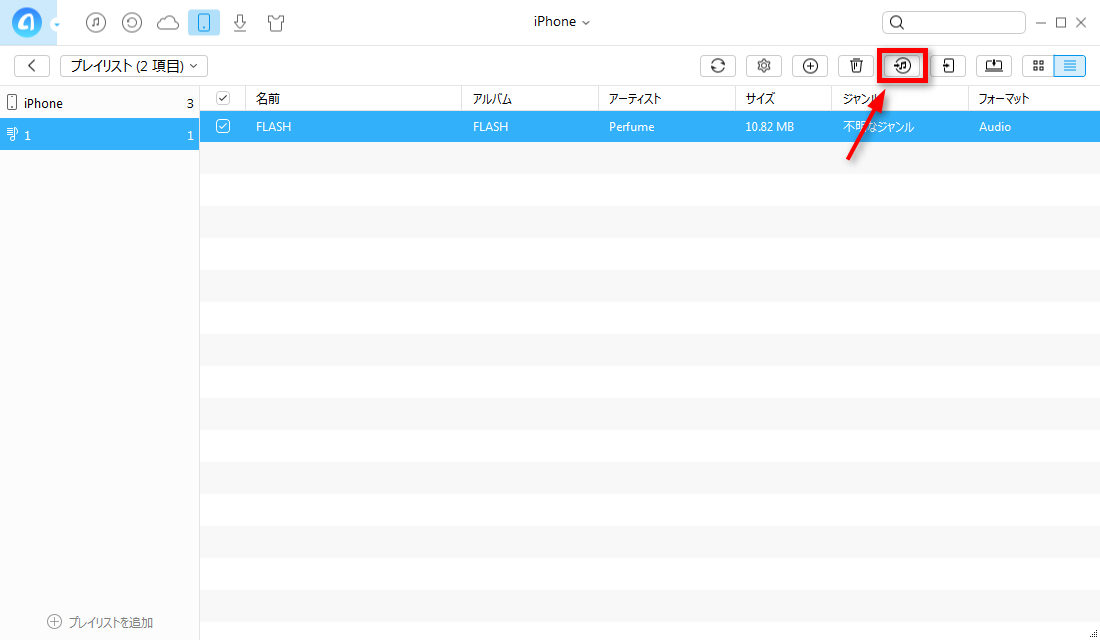The width and height of the screenshot is (1100, 640).
Task: Click the プレイリストを追加 button
Action: click(100, 622)
